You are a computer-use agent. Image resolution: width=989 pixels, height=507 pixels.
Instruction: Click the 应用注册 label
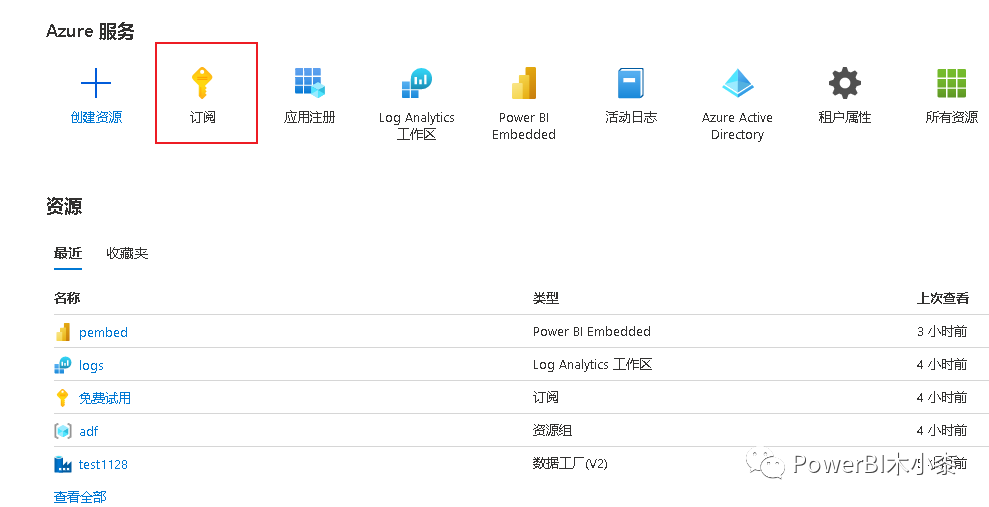[309, 117]
